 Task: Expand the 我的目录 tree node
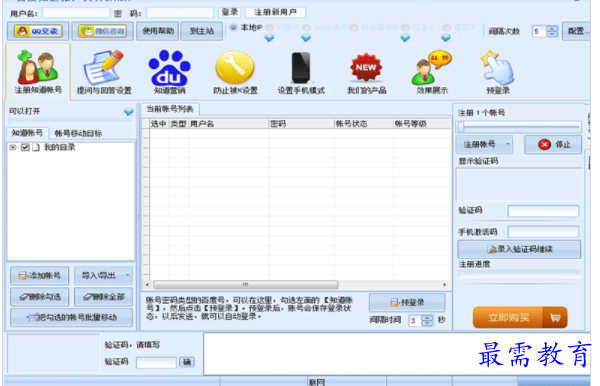[13, 147]
